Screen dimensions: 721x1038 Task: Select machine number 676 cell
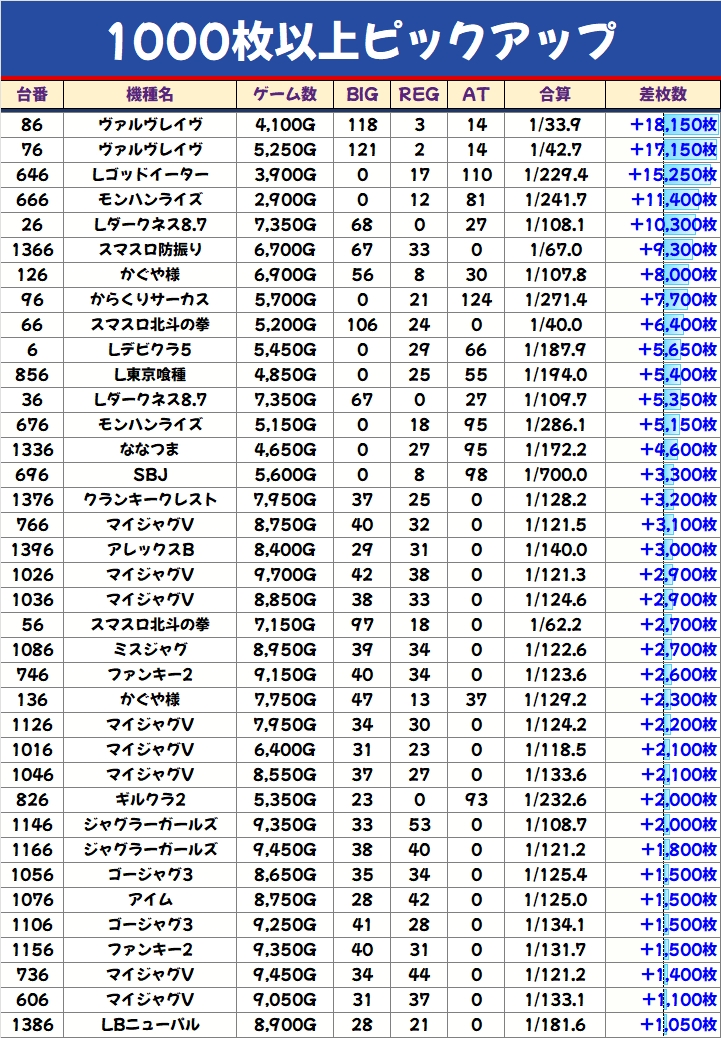32,424
